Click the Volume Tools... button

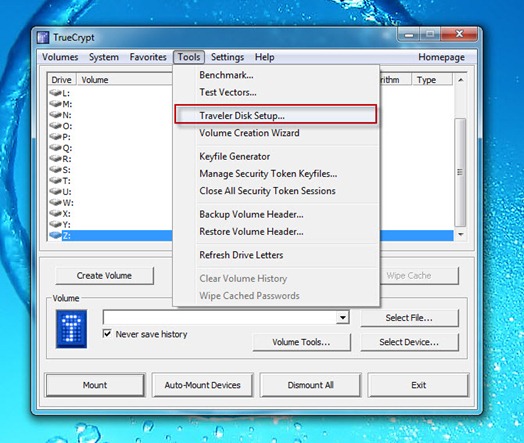tap(301, 342)
